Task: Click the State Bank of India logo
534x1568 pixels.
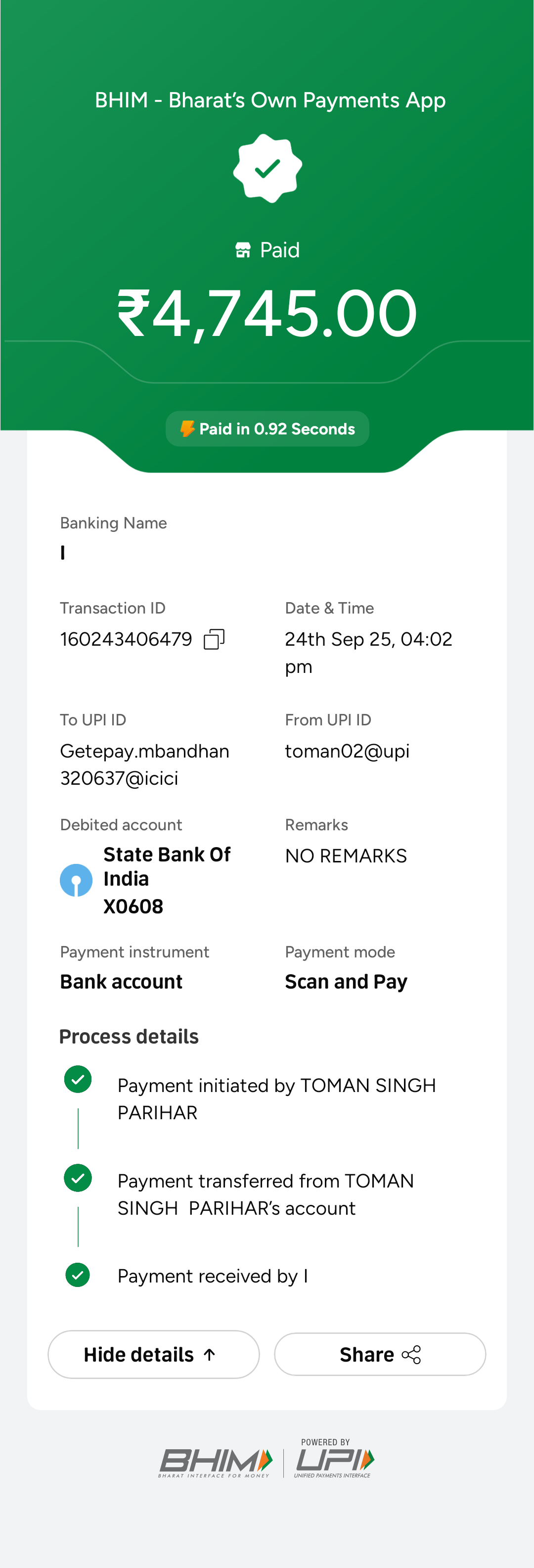Action: point(76,880)
